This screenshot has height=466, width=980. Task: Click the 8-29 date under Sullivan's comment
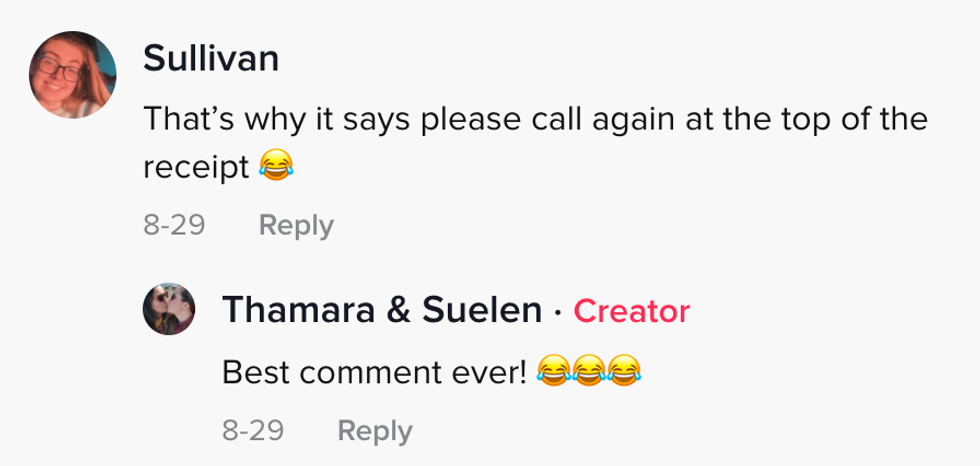point(174,226)
